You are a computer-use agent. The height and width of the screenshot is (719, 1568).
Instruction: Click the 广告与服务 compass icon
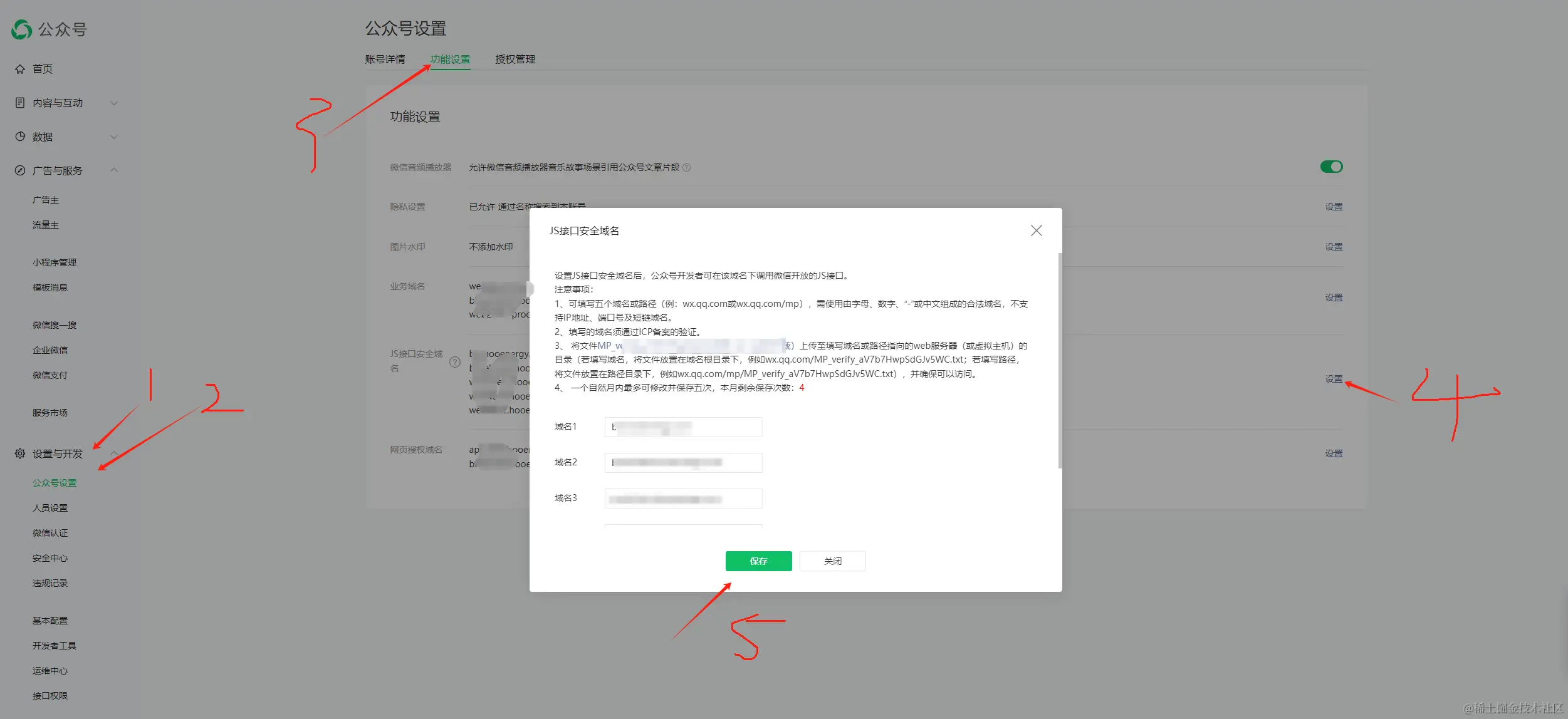click(20, 170)
